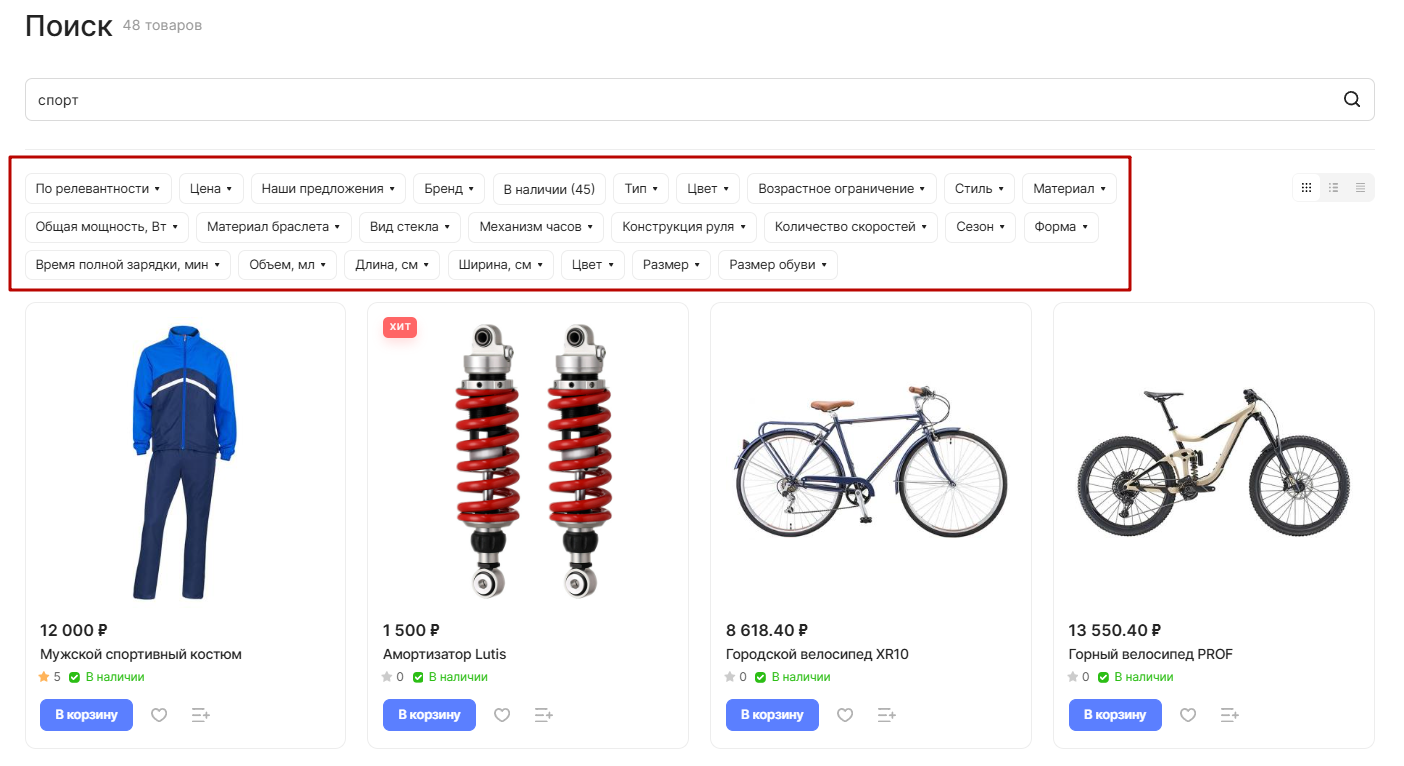The width and height of the screenshot is (1404, 766).
Task: Favorite the Городской велосипед XR10
Action: click(845, 715)
